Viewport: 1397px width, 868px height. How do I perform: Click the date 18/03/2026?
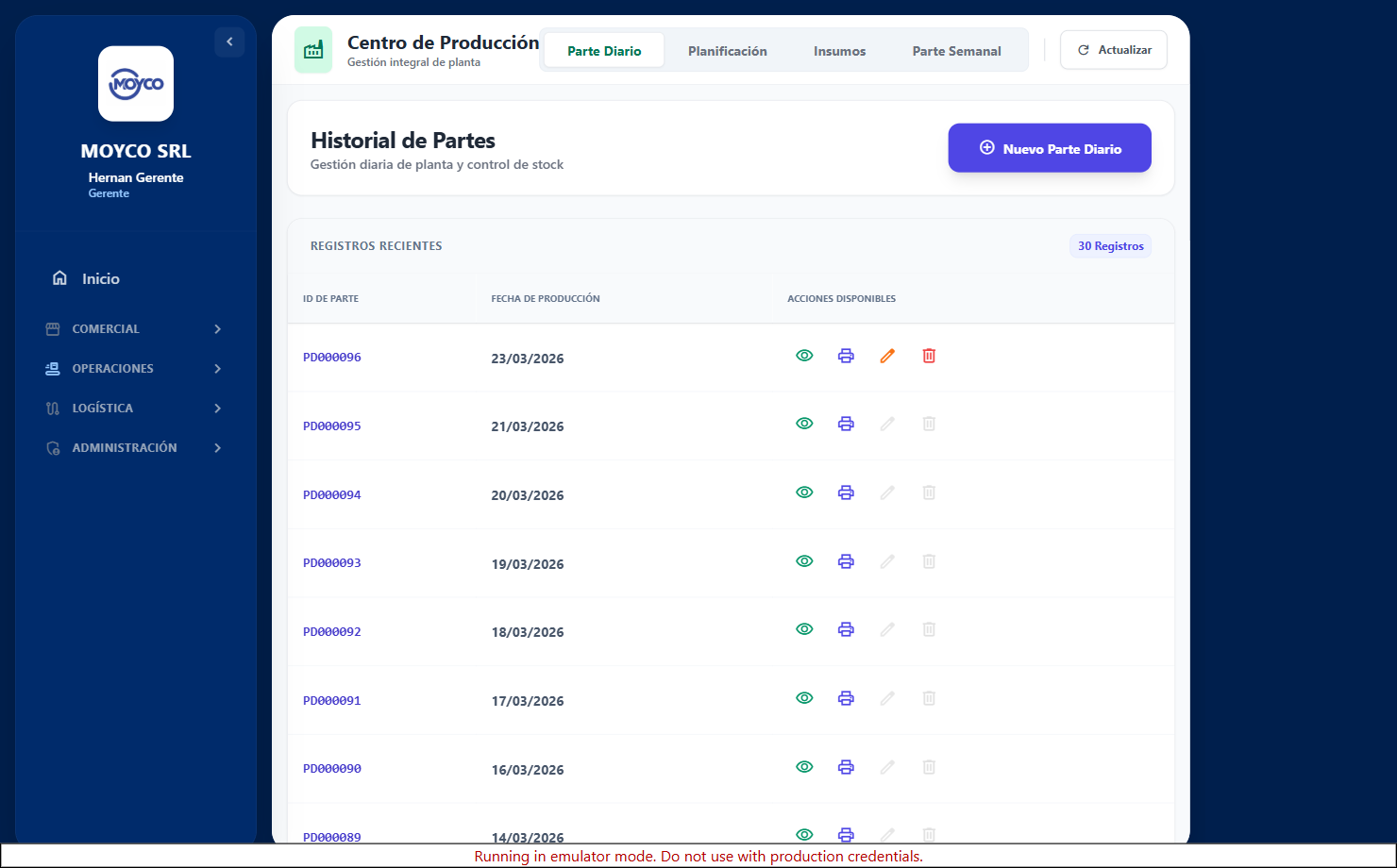click(528, 632)
